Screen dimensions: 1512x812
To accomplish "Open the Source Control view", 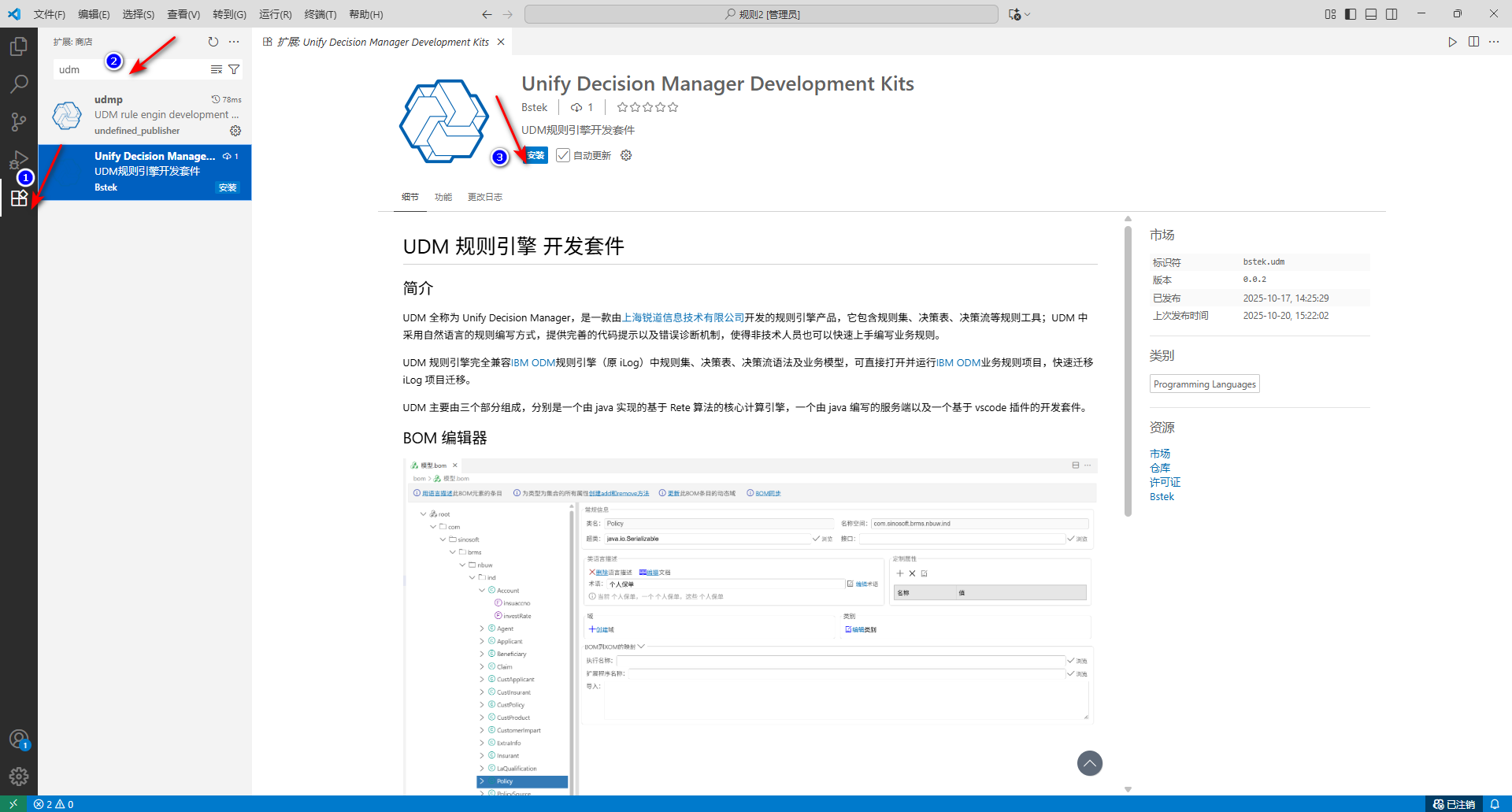I will tap(19, 121).
